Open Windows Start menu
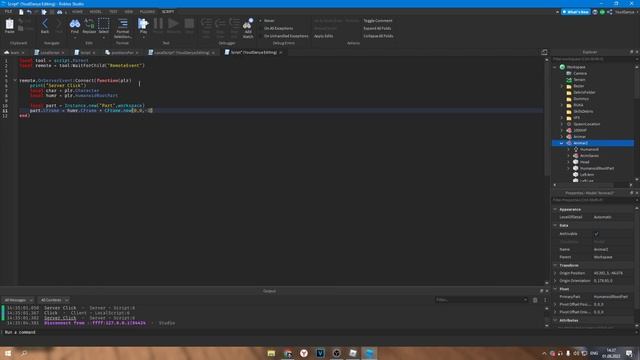The width and height of the screenshot is (640, 360). click(7, 353)
